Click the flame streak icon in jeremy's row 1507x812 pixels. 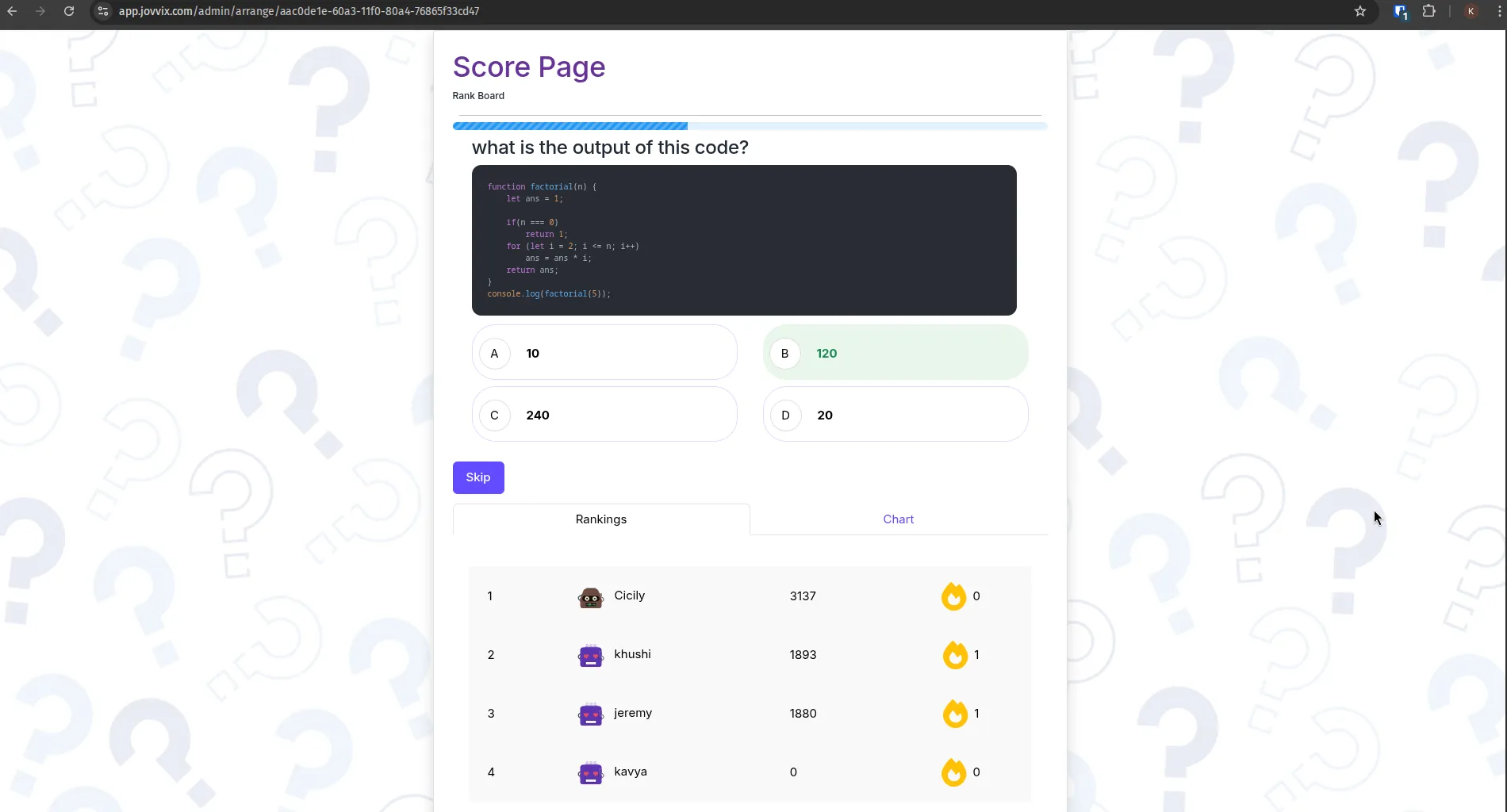pyautogui.click(x=955, y=714)
